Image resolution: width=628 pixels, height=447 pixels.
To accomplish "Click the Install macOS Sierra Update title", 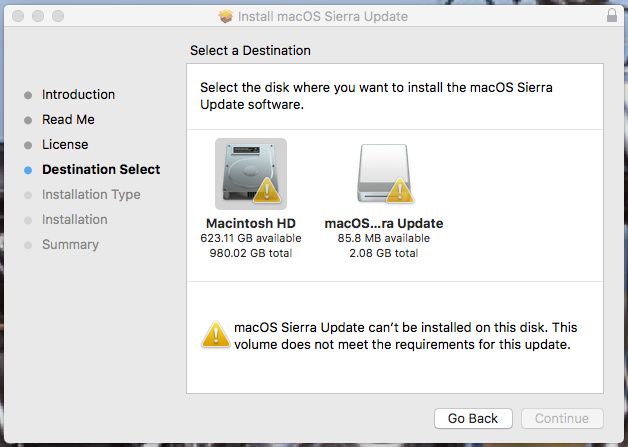I will pyautogui.click(x=322, y=17).
